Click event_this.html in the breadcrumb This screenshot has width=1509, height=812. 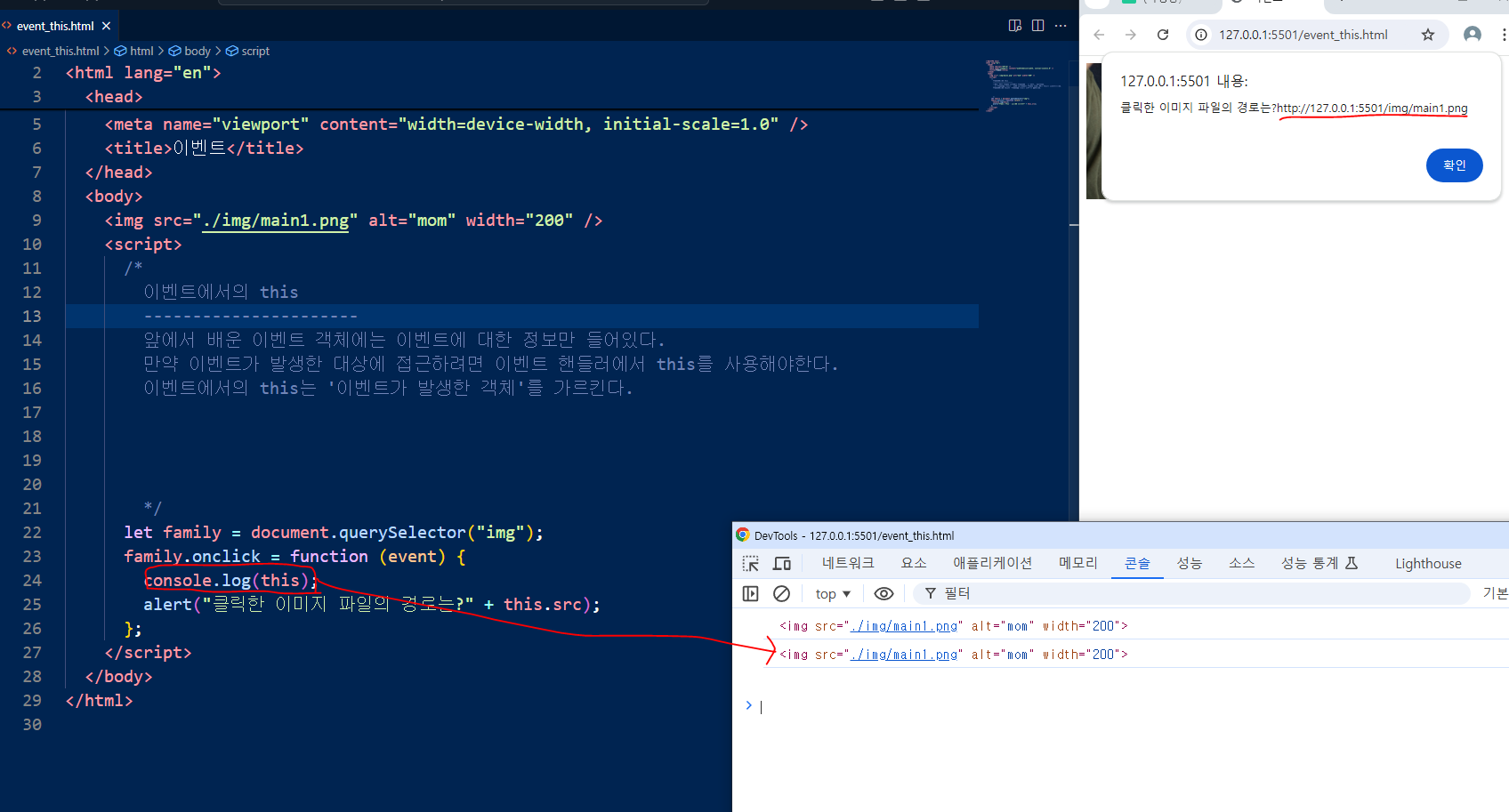click(x=60, y=51)
